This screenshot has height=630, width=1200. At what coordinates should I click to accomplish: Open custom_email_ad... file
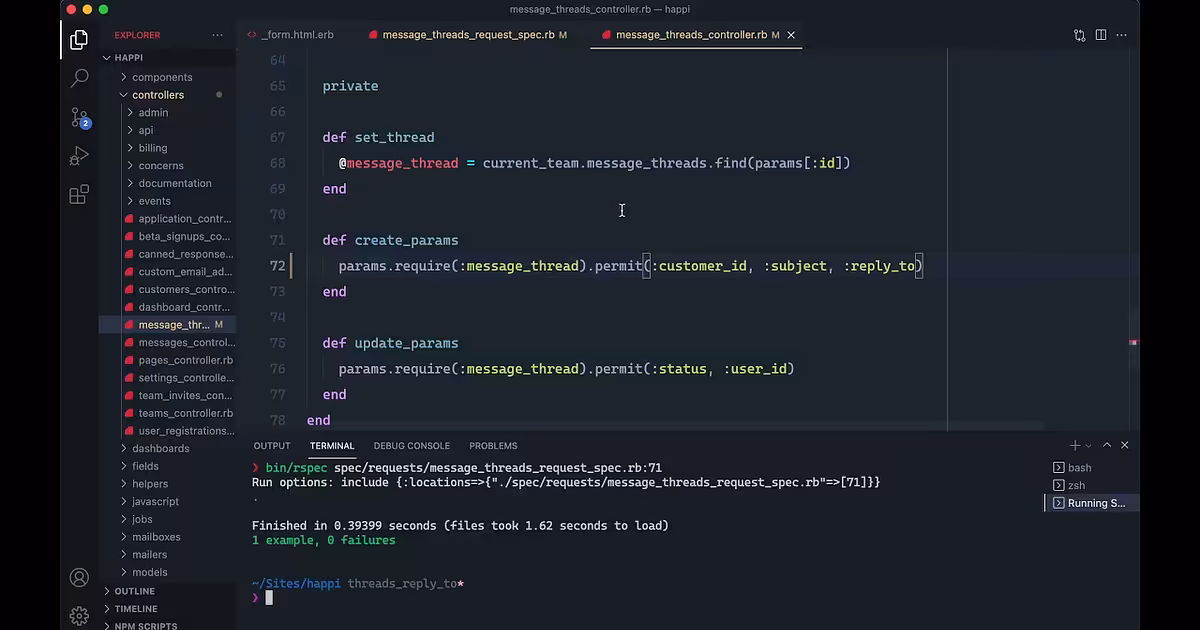tap(185, 272)
